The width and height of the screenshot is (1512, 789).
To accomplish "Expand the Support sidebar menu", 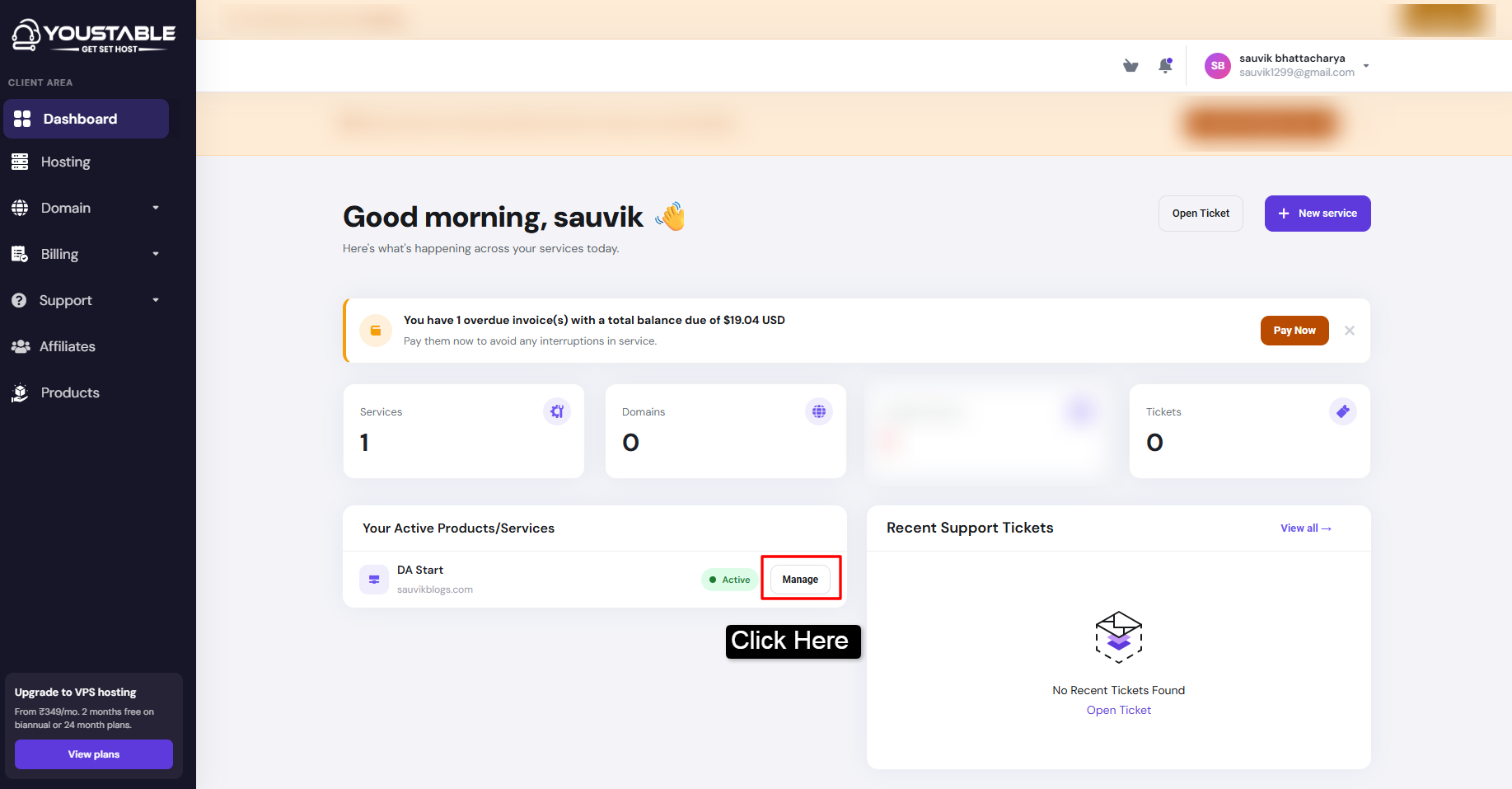I will (x=87, y=300).
